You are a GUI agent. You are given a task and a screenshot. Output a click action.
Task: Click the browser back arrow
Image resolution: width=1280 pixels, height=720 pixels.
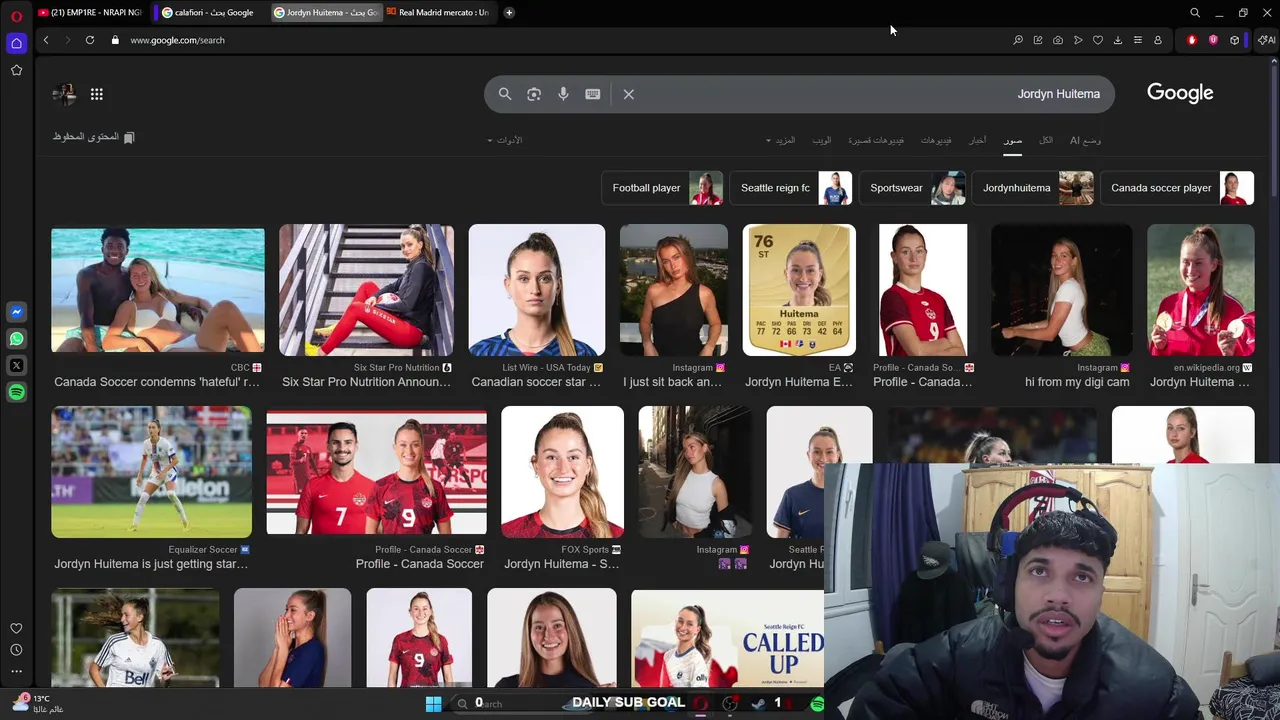(x=45, y=40)
